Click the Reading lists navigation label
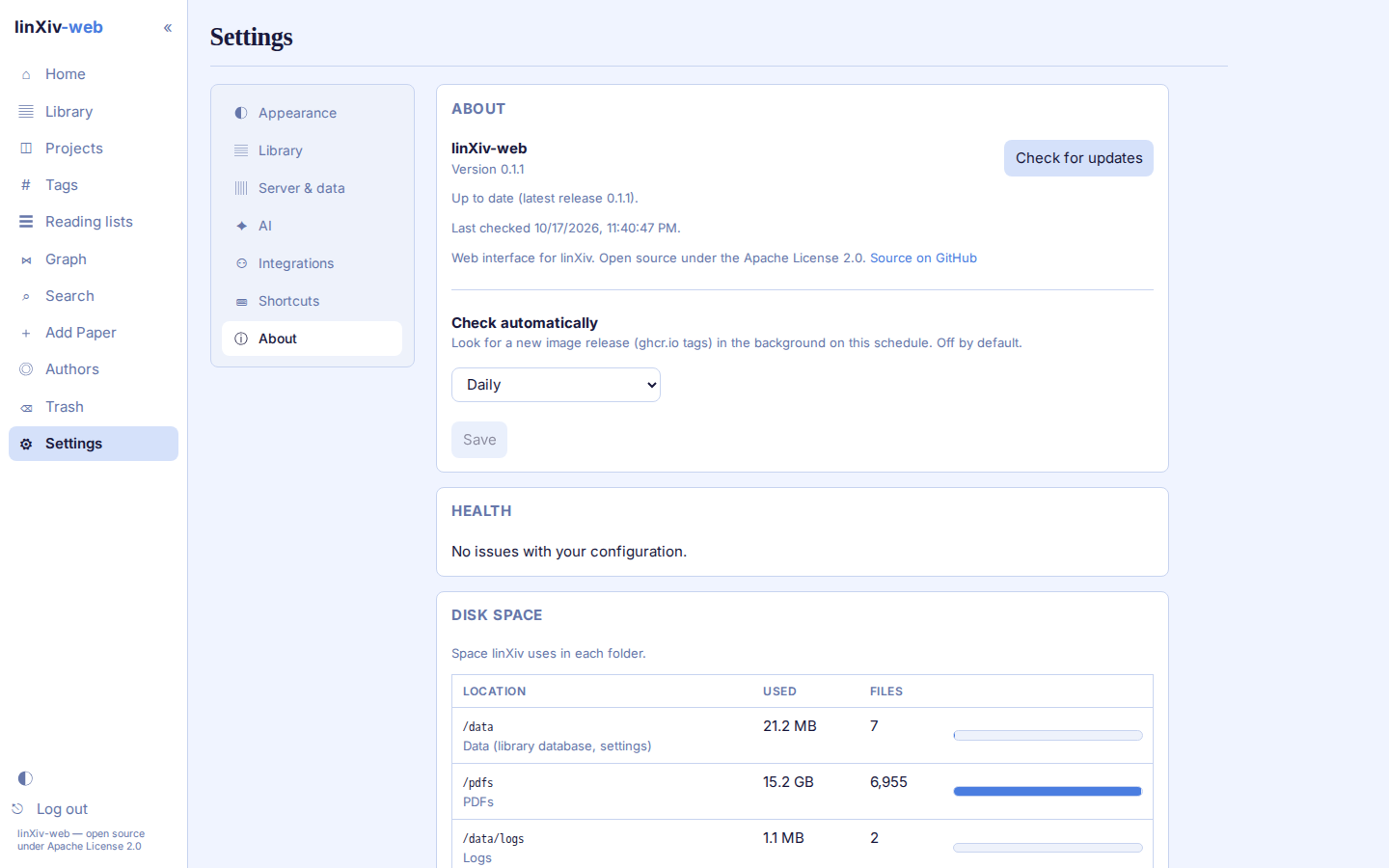 click(x=89, y=222)
